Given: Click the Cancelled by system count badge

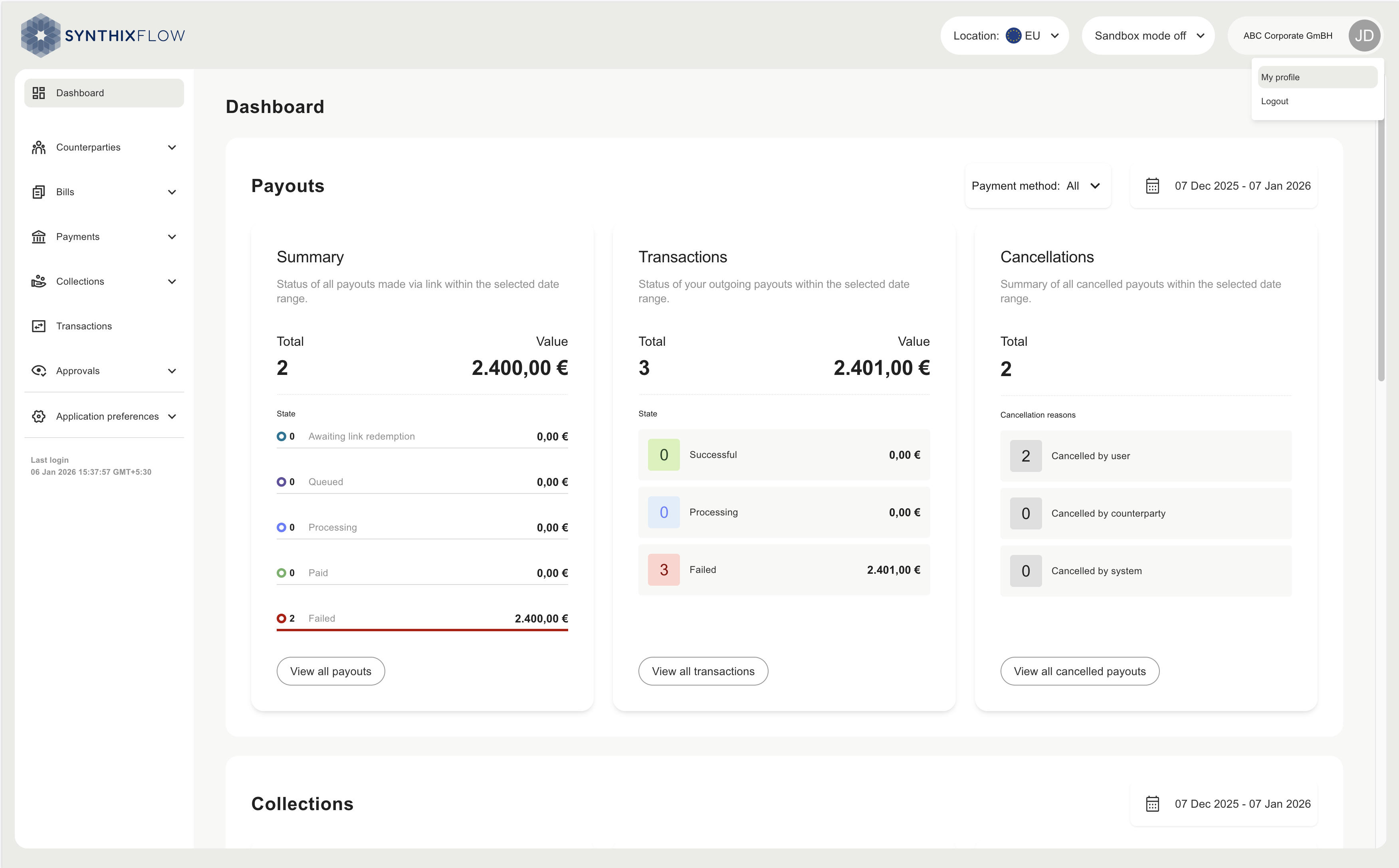Looking at the screenshot, I should 1025,571.
